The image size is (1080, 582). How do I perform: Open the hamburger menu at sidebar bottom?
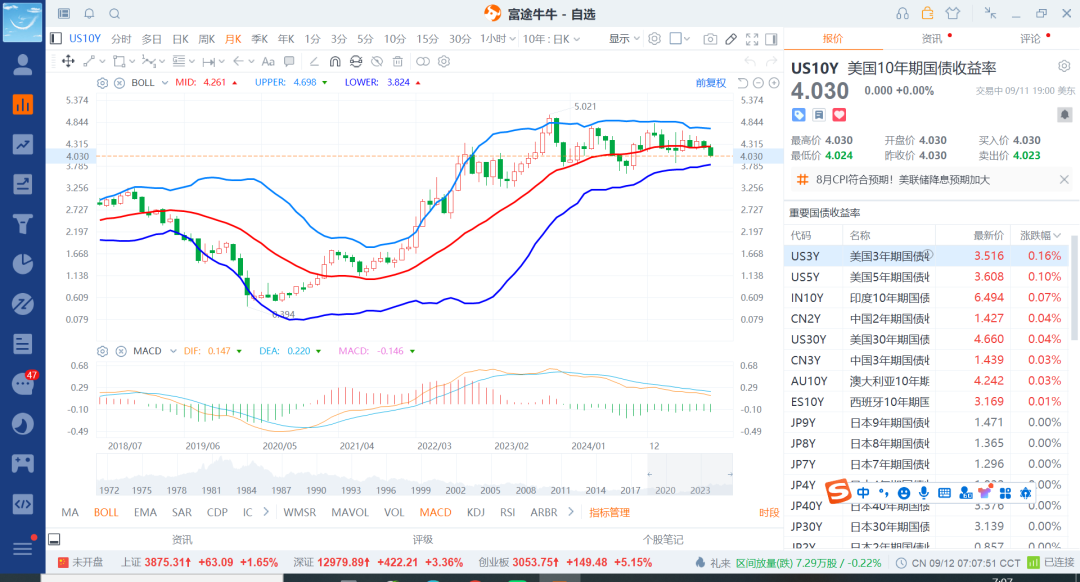pyautogui.click(x=23, y=548)
